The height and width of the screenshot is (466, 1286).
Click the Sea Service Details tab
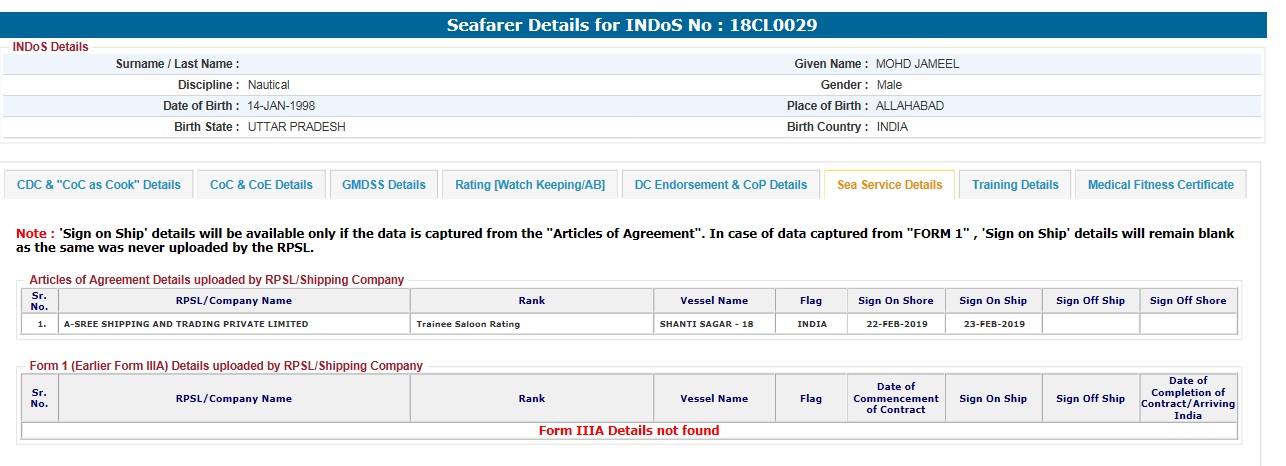click(889, 185)
